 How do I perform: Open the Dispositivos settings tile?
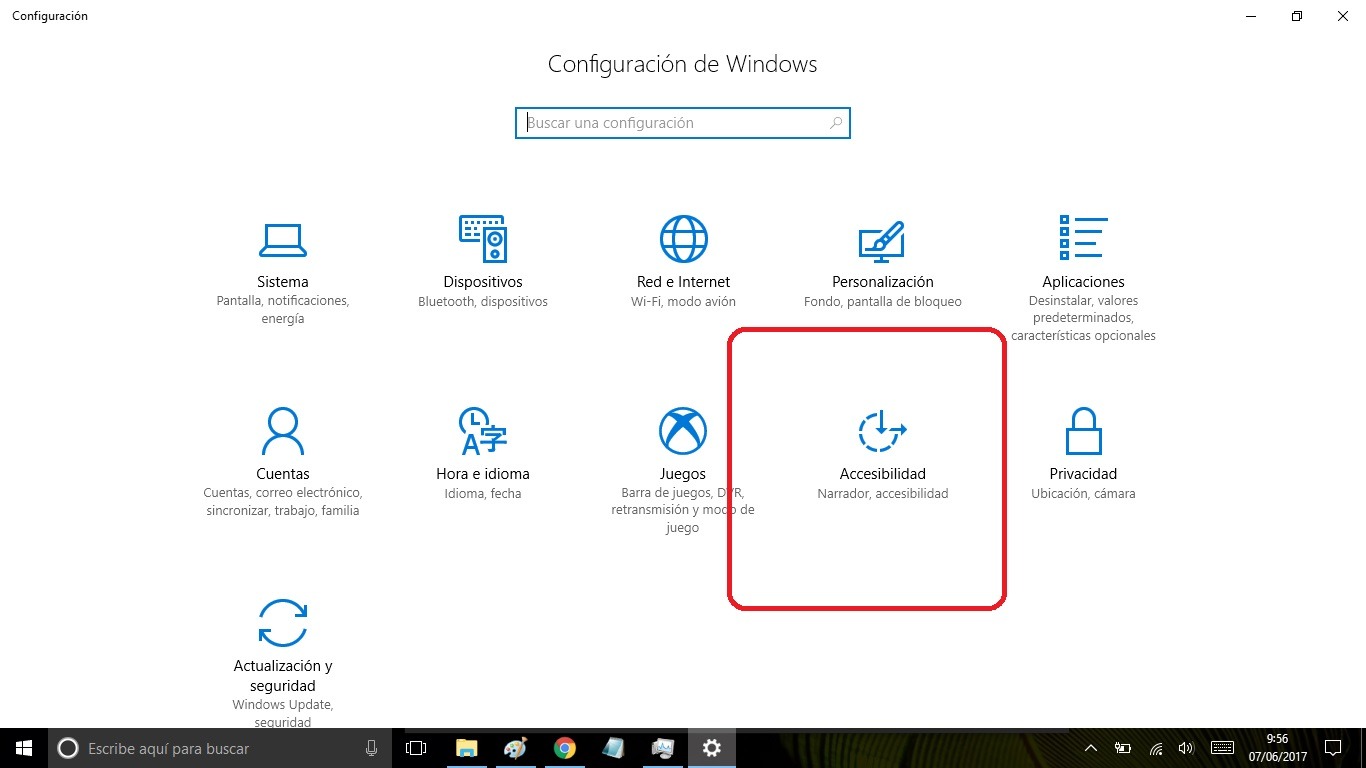[x=483, y=263]
